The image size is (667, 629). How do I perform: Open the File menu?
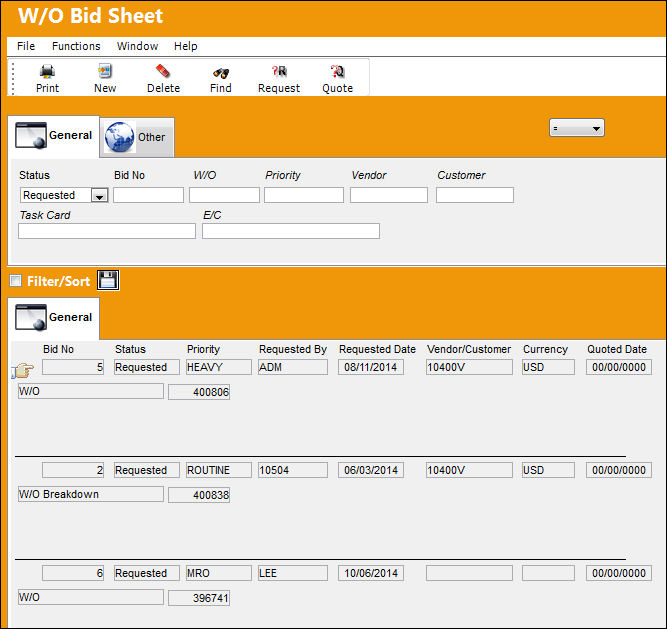(26, 46)
